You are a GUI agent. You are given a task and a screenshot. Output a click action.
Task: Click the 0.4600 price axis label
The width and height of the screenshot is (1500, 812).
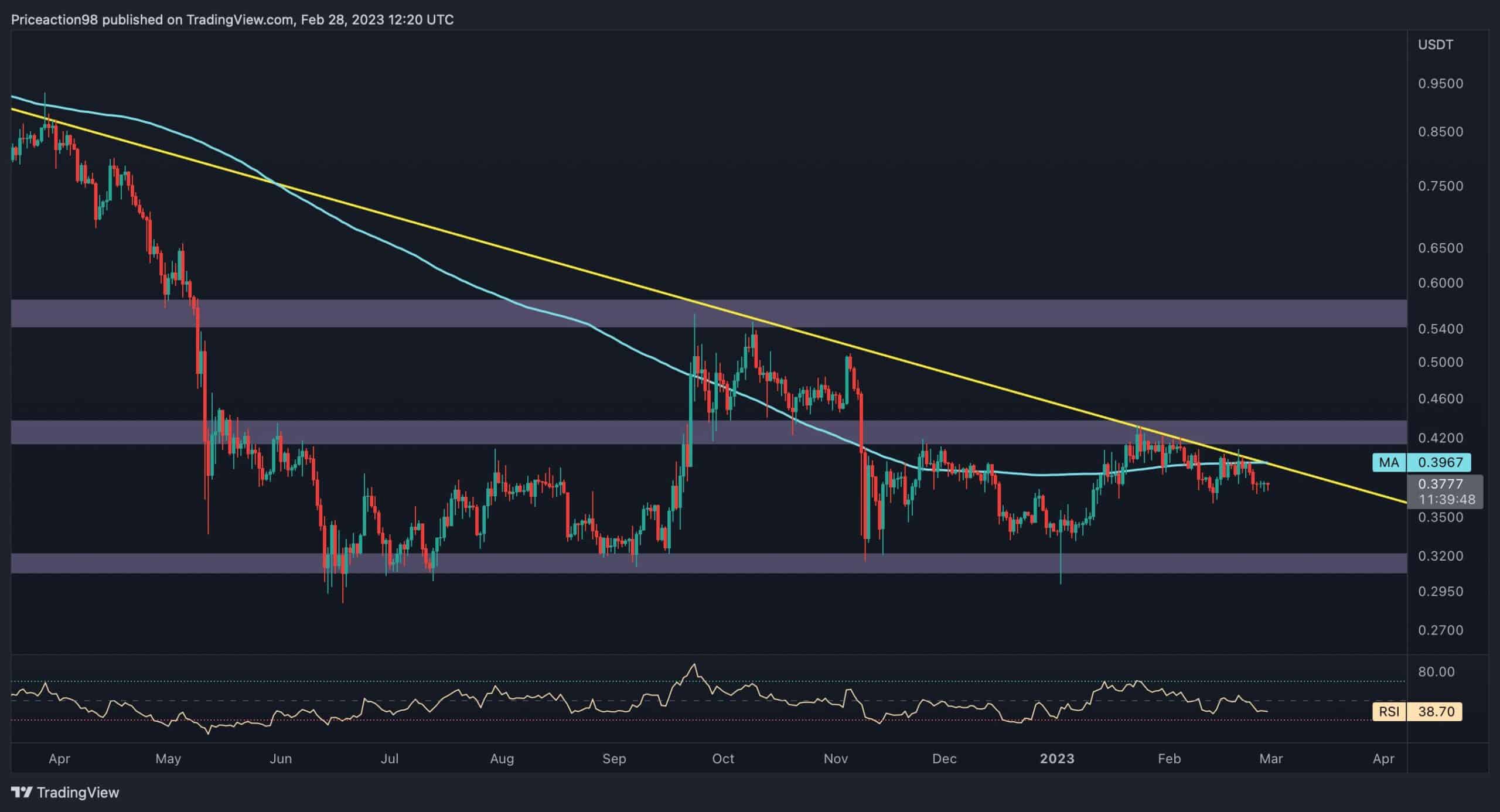click(1440, 399)
